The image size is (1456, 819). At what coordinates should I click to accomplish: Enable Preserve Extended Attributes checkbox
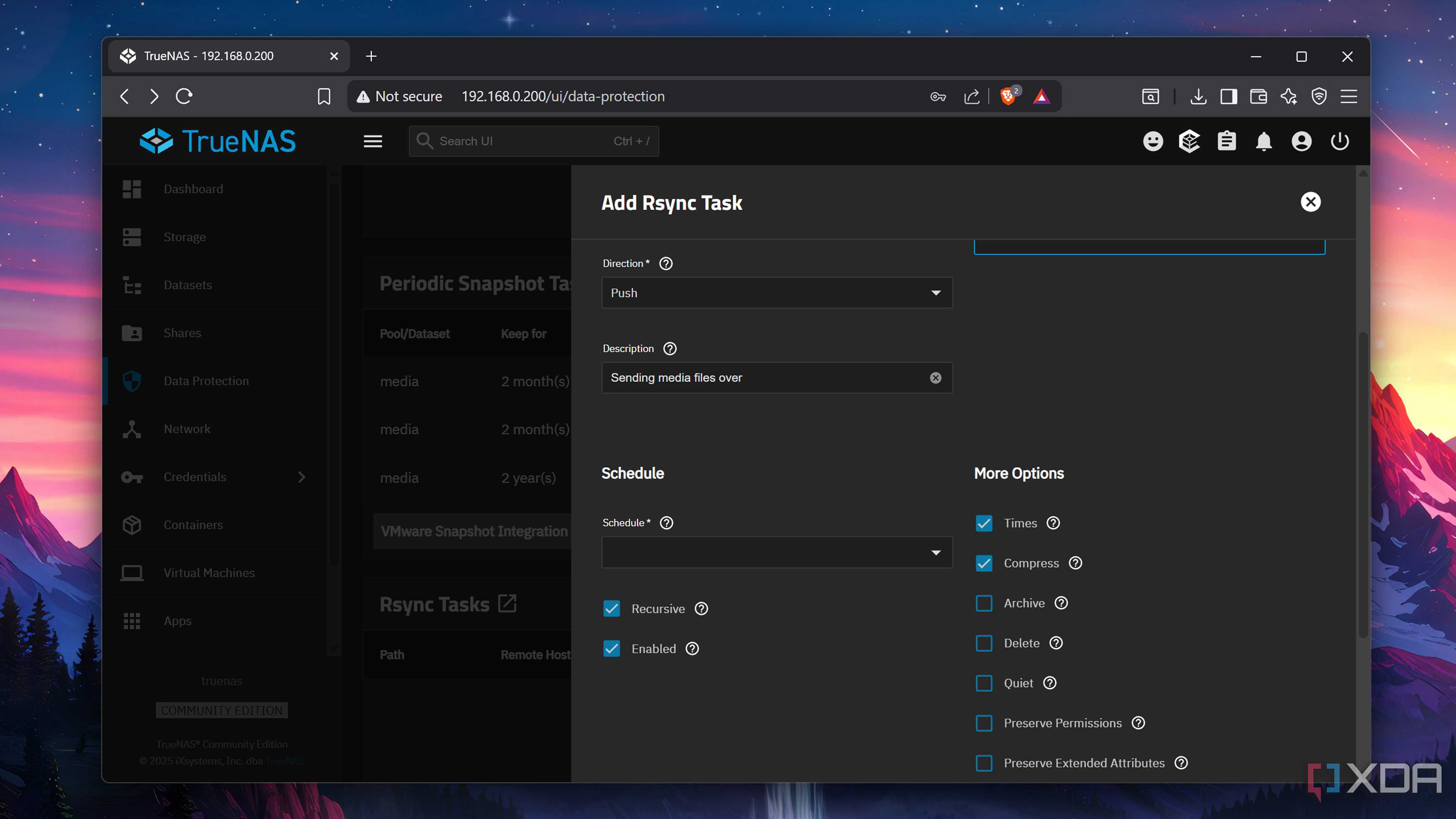(x=984, y=764)
